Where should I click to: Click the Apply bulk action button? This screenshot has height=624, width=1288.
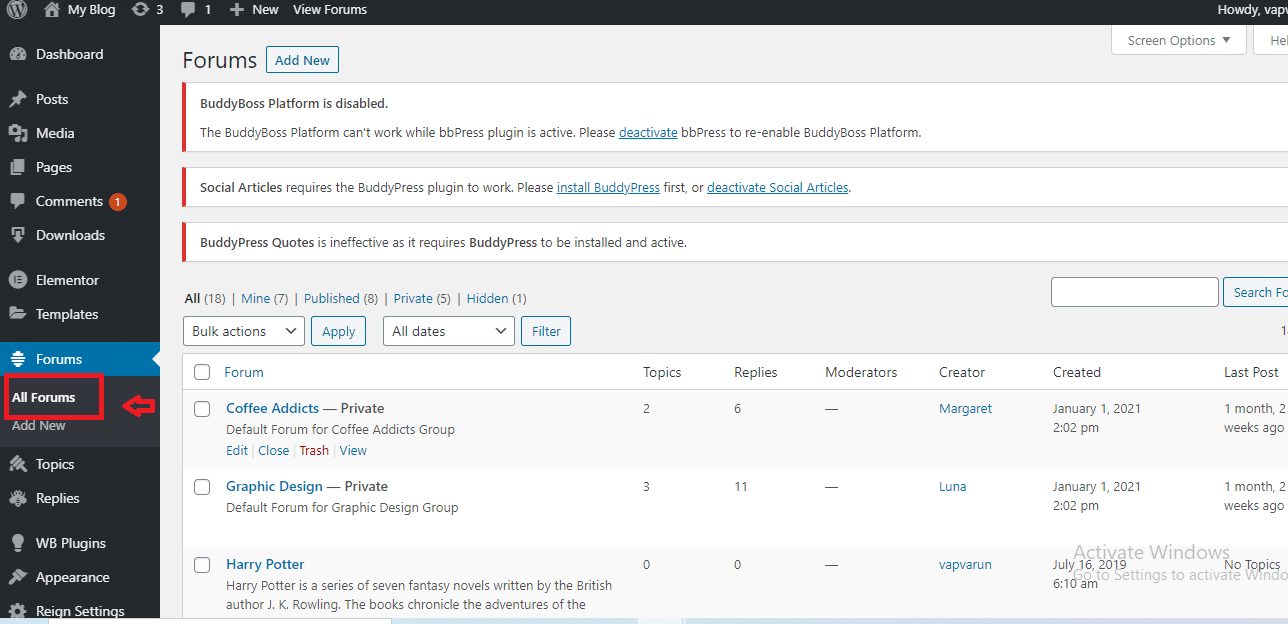point(338,331)
